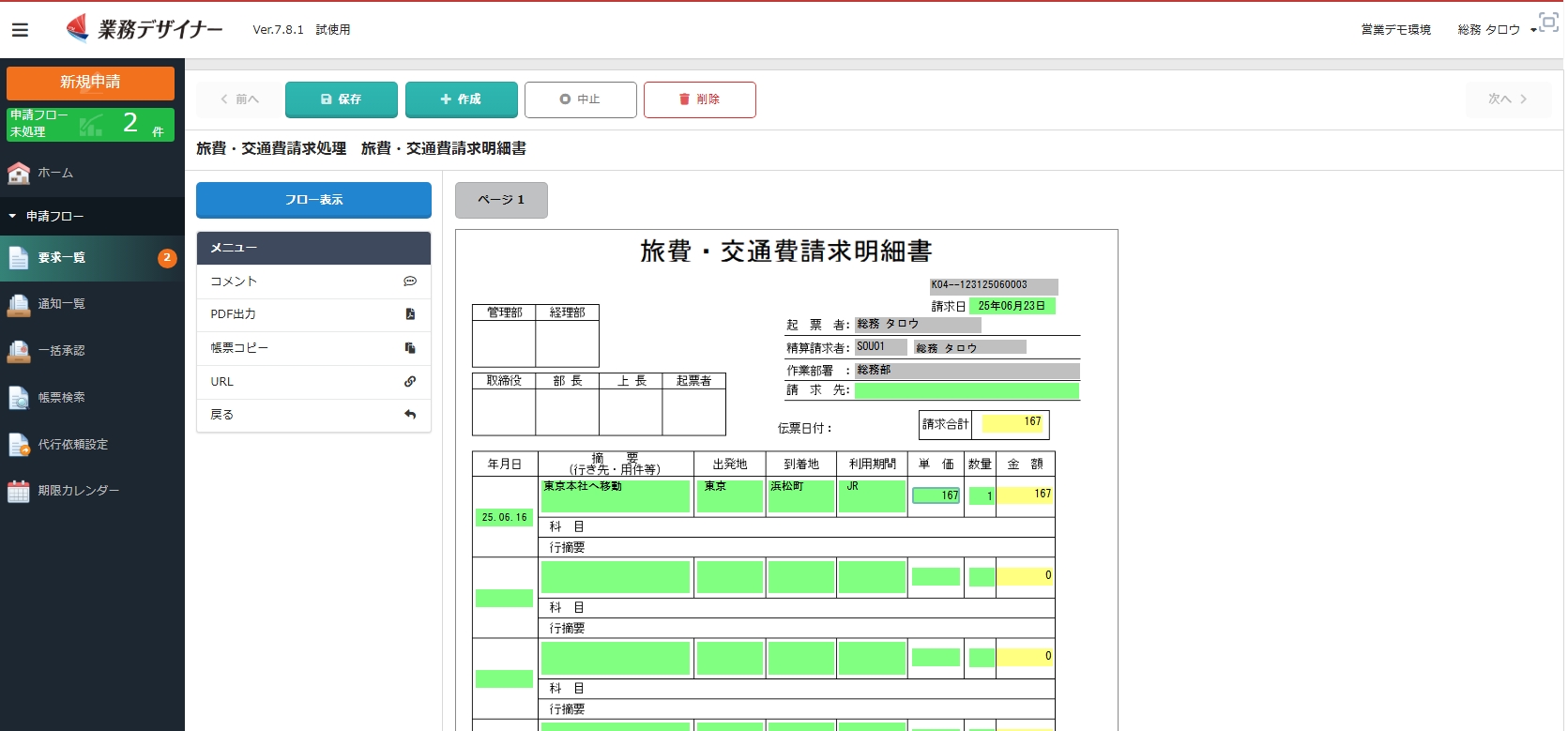The width and height of the screenshot is (1568, 731).
Task: Choose URL from the menu
Action: pos(313,382)
